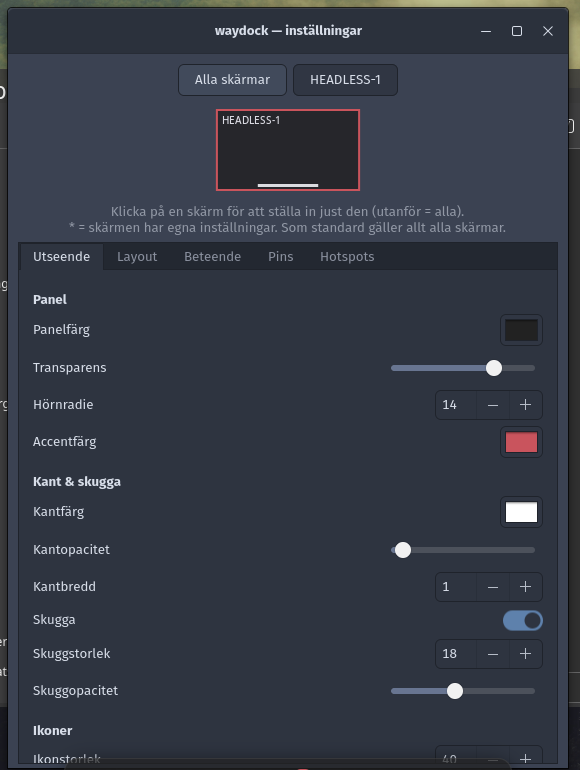Go to the Pins tab
580x770 pixels.
[280, 256]
